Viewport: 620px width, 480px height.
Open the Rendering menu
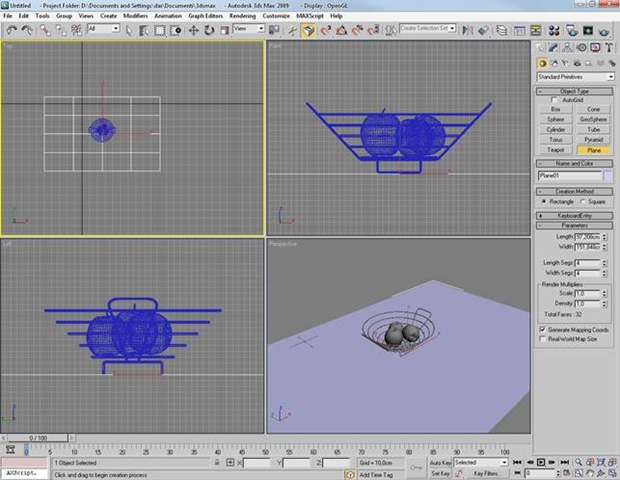242,16
